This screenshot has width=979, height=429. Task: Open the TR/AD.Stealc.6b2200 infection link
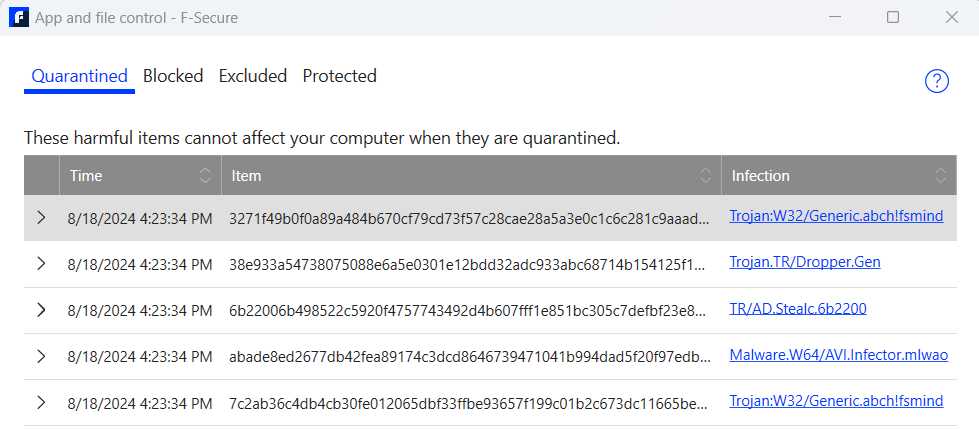[x=798, y=308]
